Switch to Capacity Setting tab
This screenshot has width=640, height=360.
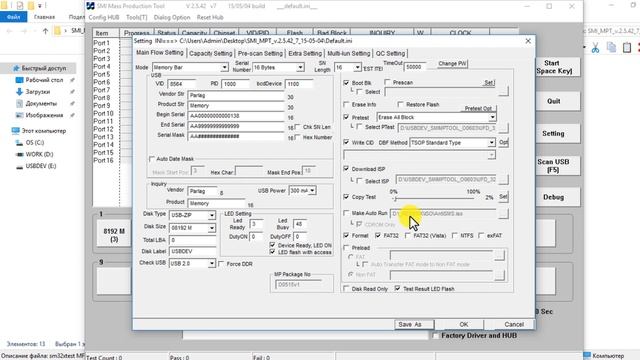click(211, 53)
